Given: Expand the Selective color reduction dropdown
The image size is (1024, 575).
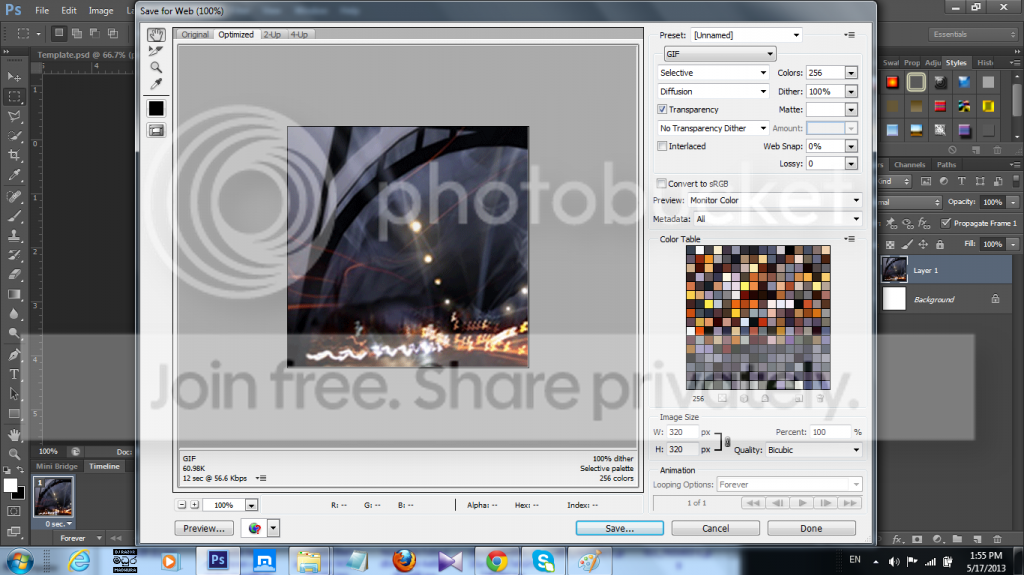Looking at the screenshot, I should (x=712, y=73).
